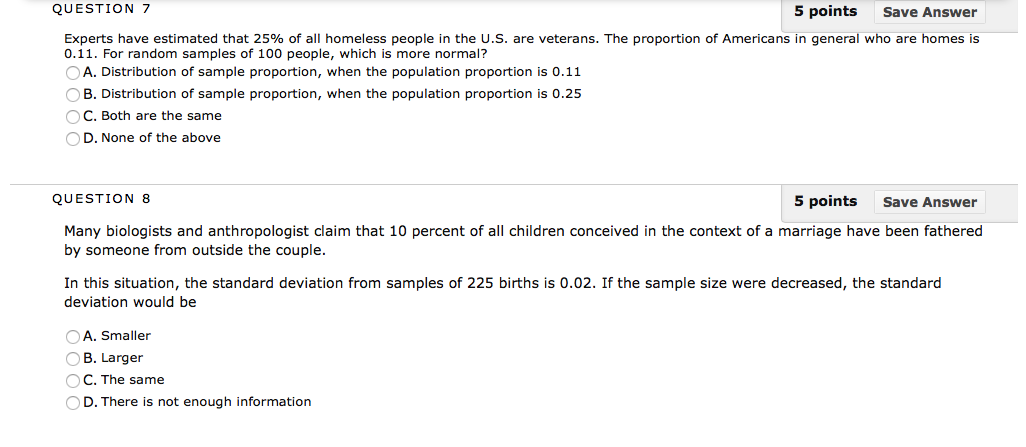
Task: Pick 'There is not enough information' radio button
Action: coord(73,402)
